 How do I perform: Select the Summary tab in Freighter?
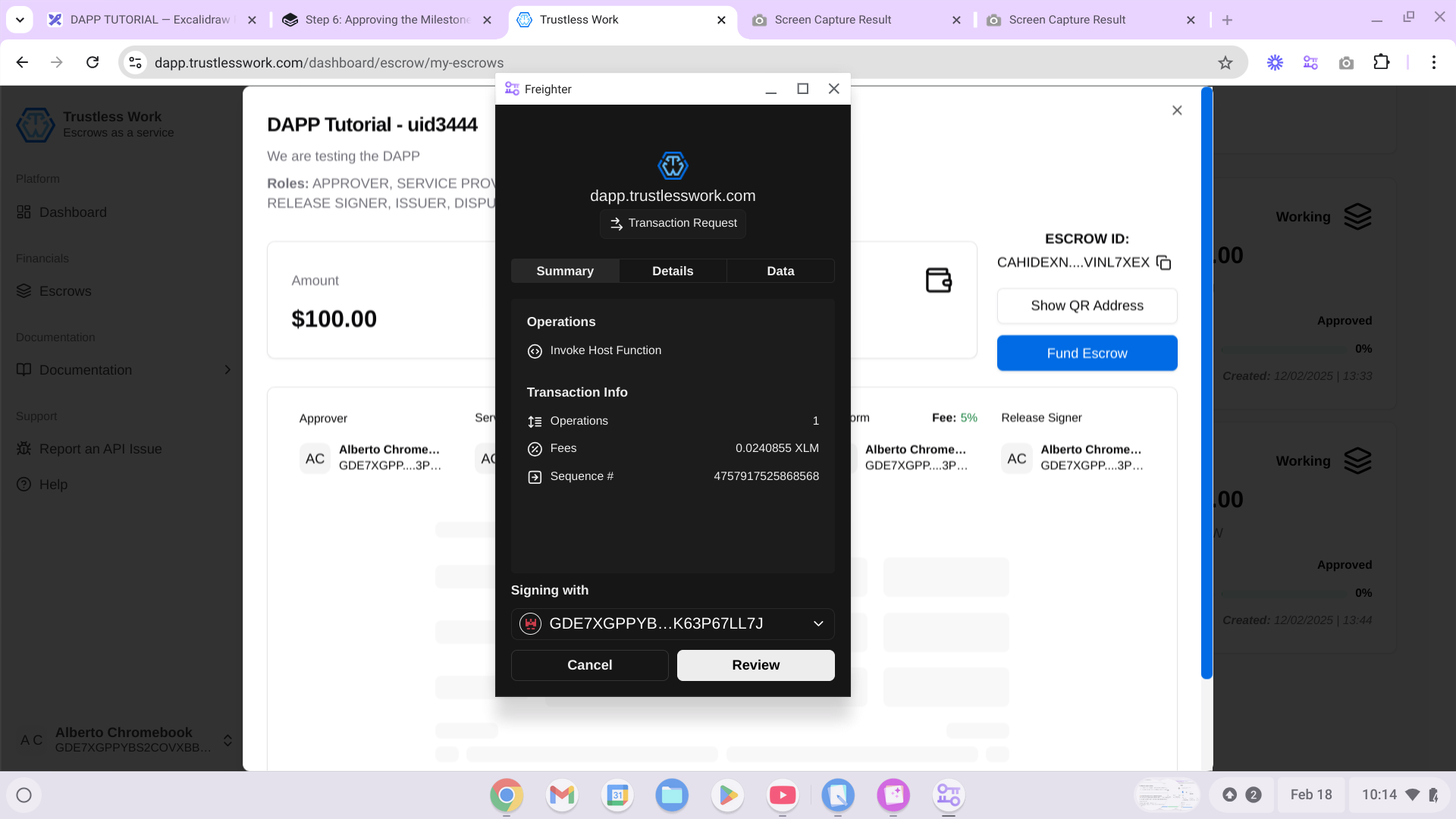click(x=565, y=271)
